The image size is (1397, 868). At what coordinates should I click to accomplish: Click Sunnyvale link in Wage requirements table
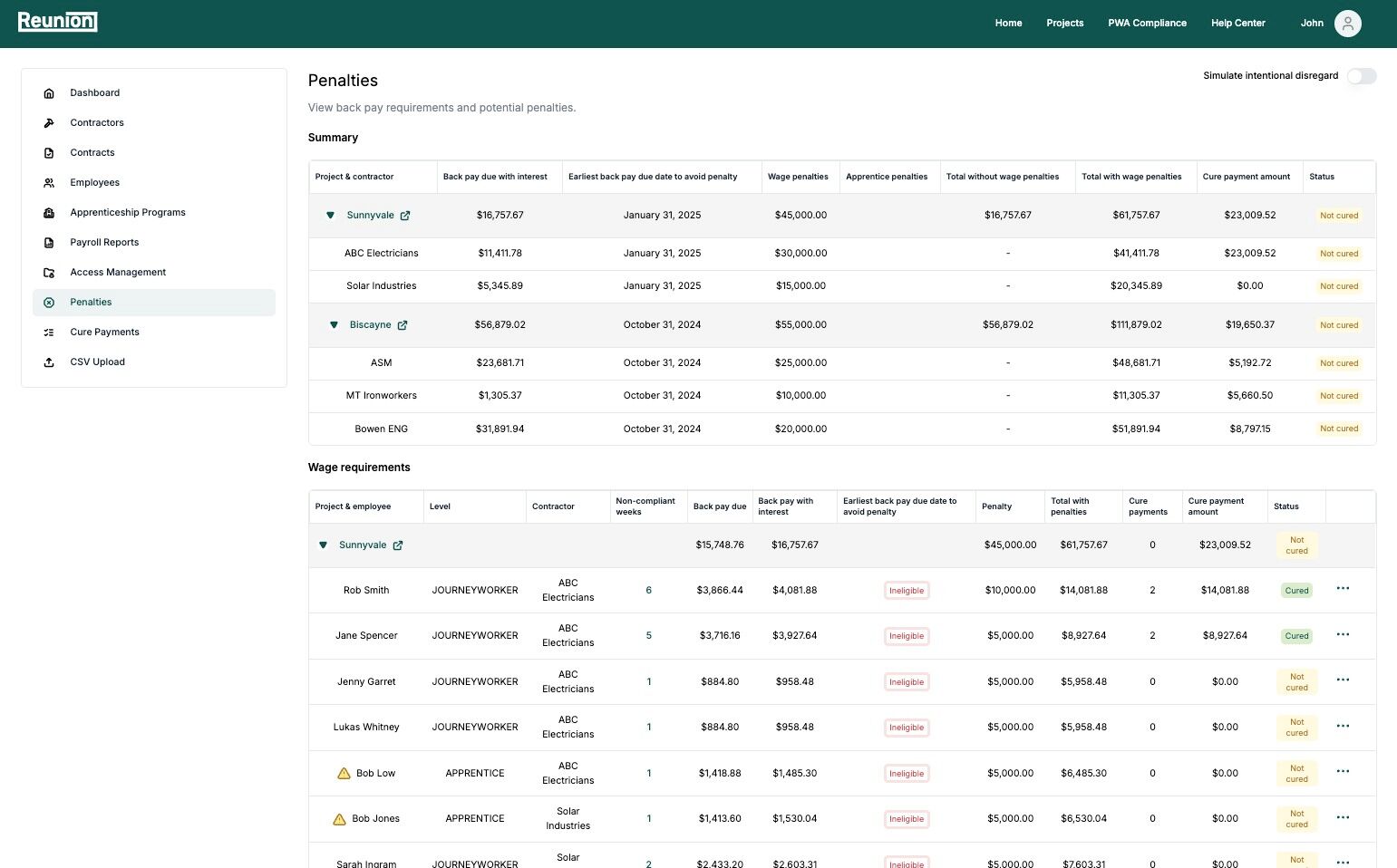(x=363, y=545)
